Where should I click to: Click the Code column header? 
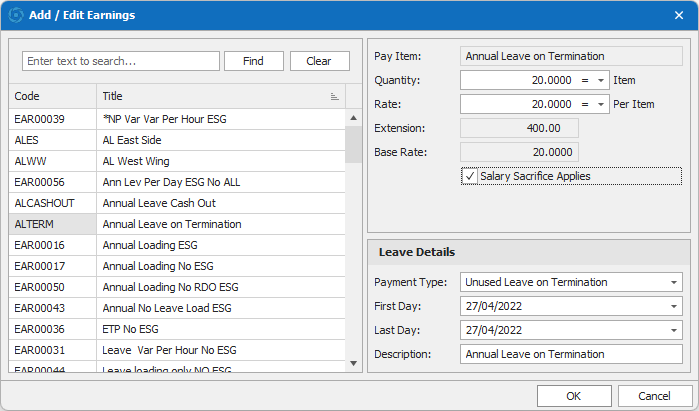pos(52,97)
